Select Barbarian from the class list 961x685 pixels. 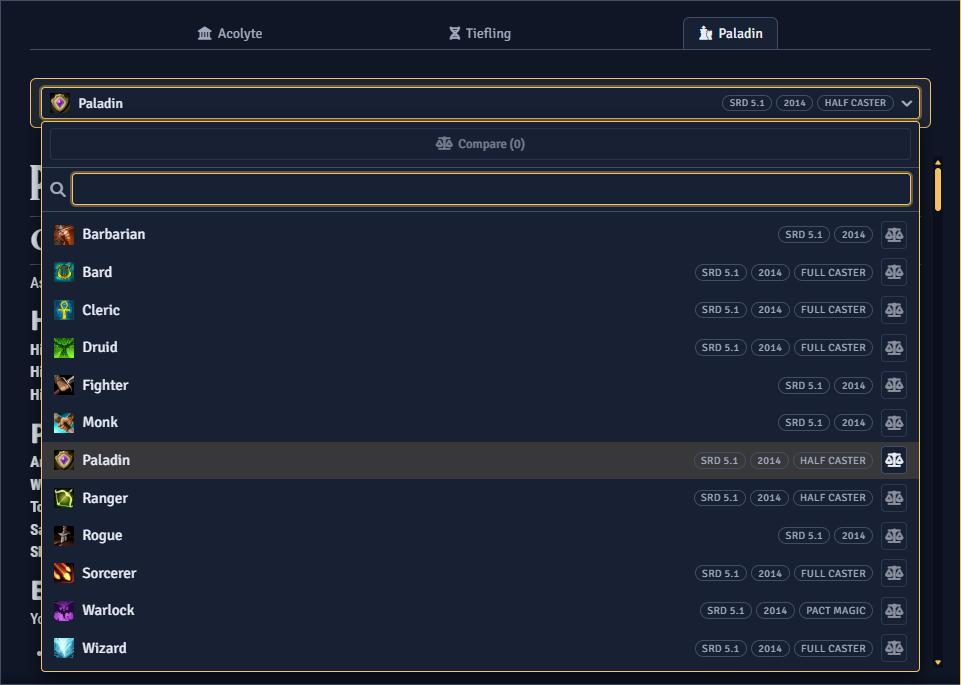coord(480,235)
